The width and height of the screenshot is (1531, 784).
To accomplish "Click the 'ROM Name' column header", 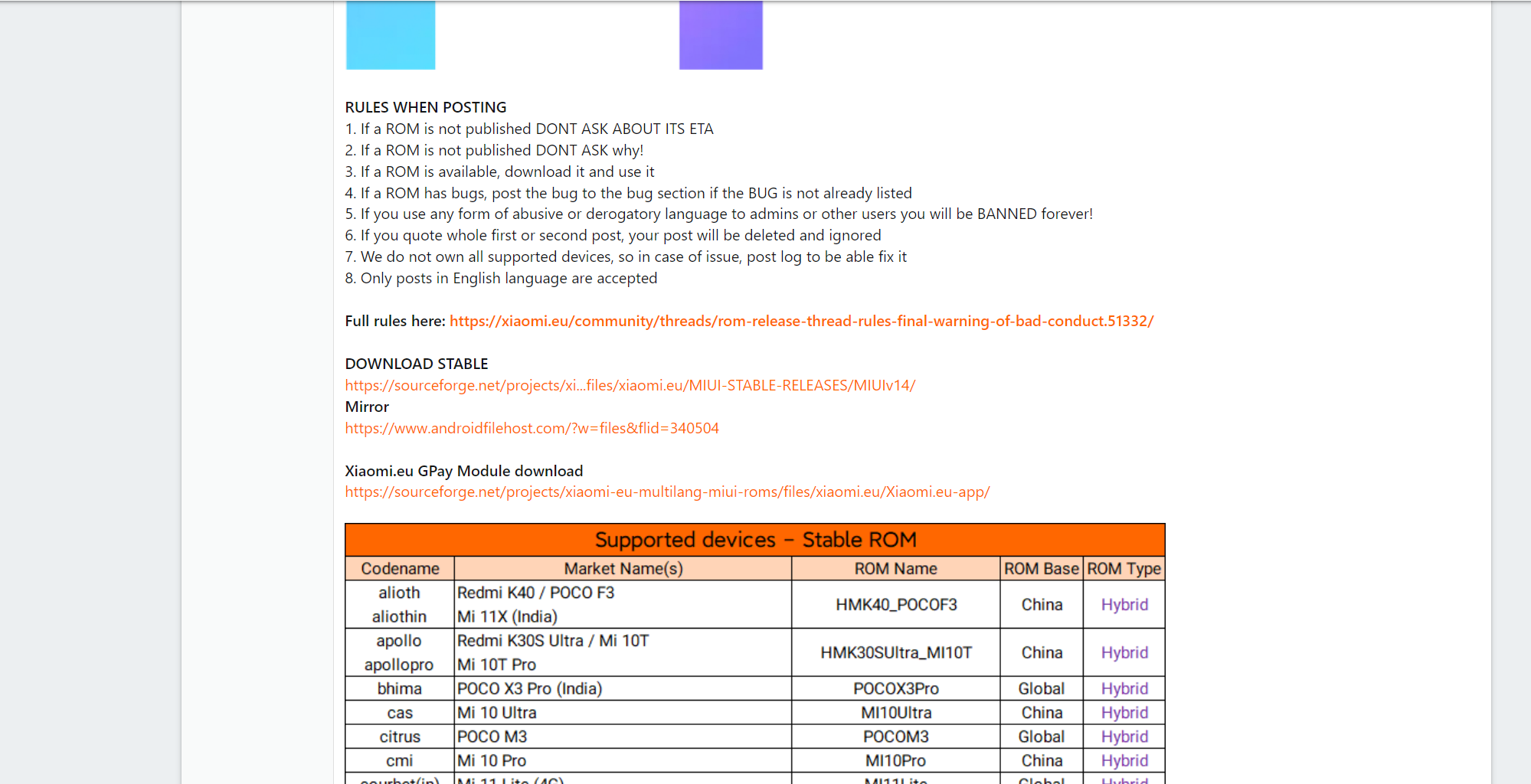I will tap(896, 569).
